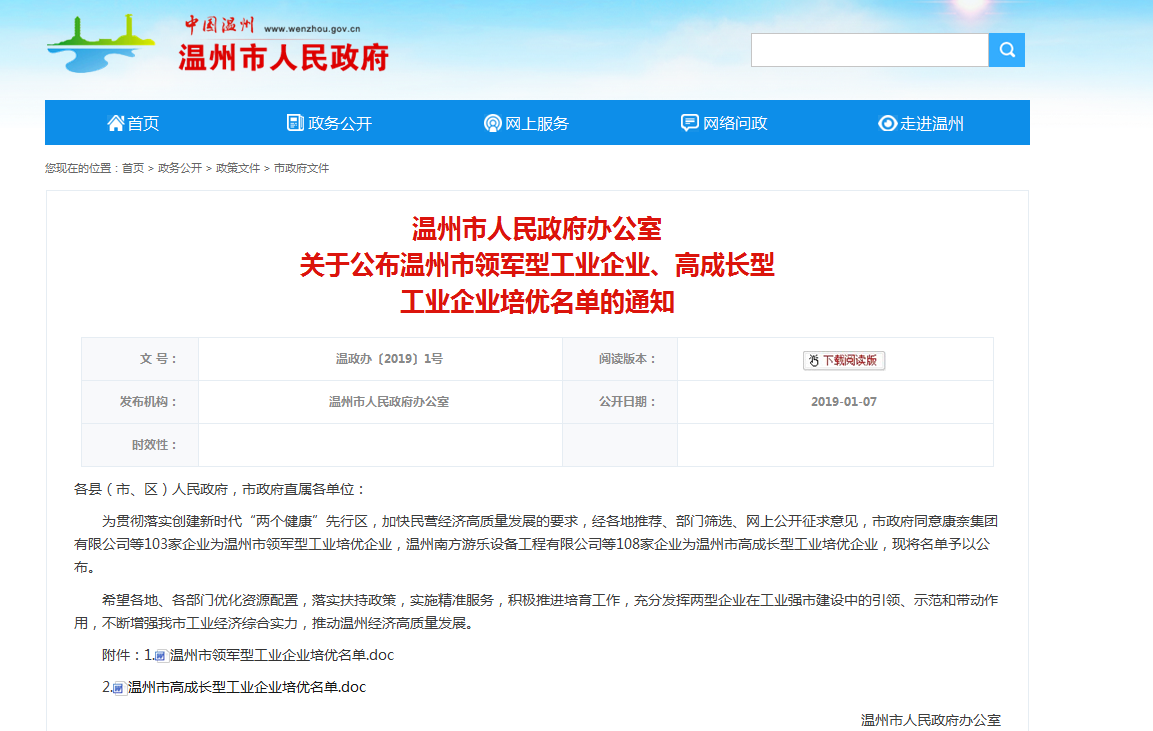The width and height of the screenshot is (1153, 731).
Task: Click the 下载阅读版 download button
Action: [843, 360]
